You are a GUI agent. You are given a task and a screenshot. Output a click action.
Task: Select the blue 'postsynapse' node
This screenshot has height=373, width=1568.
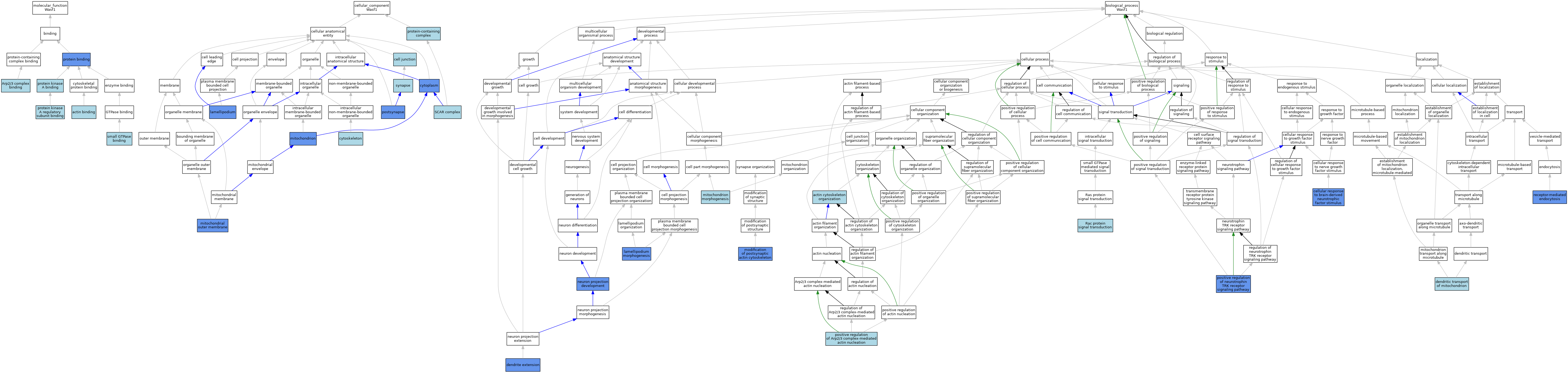(x=393, y=112)
